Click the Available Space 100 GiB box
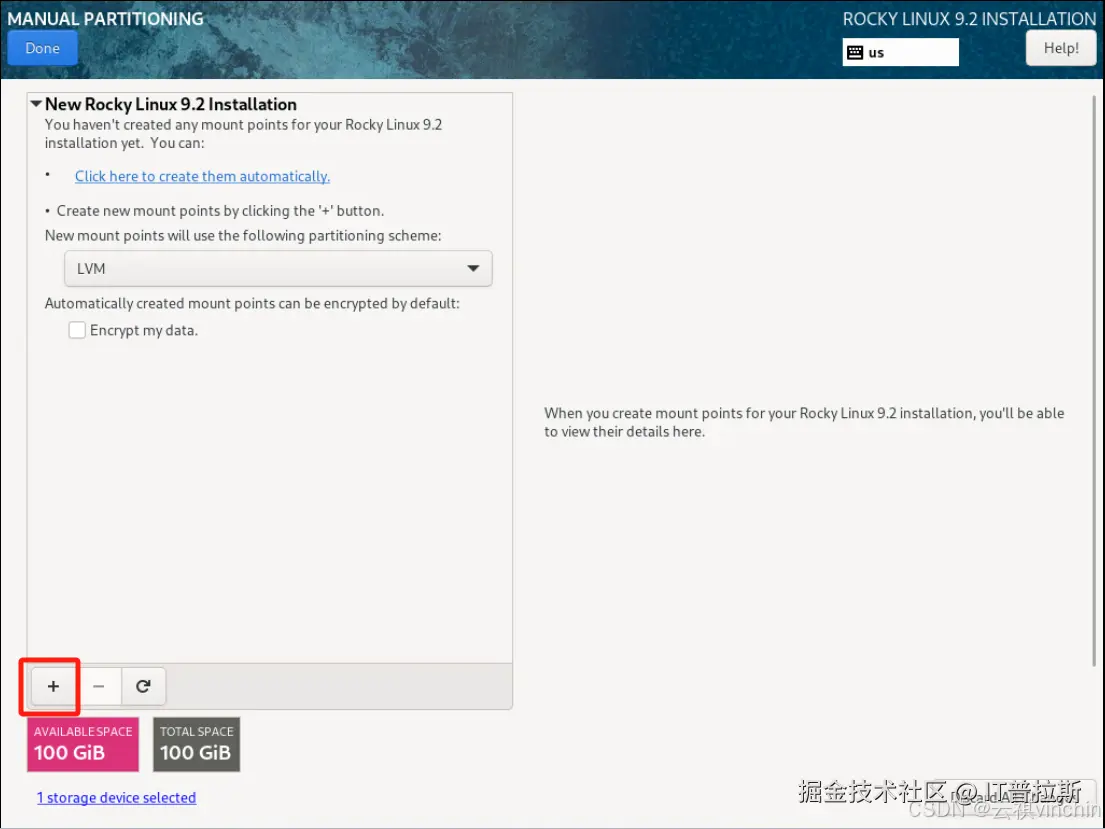This screenshot has width=1105, height=829. (83, 744)
